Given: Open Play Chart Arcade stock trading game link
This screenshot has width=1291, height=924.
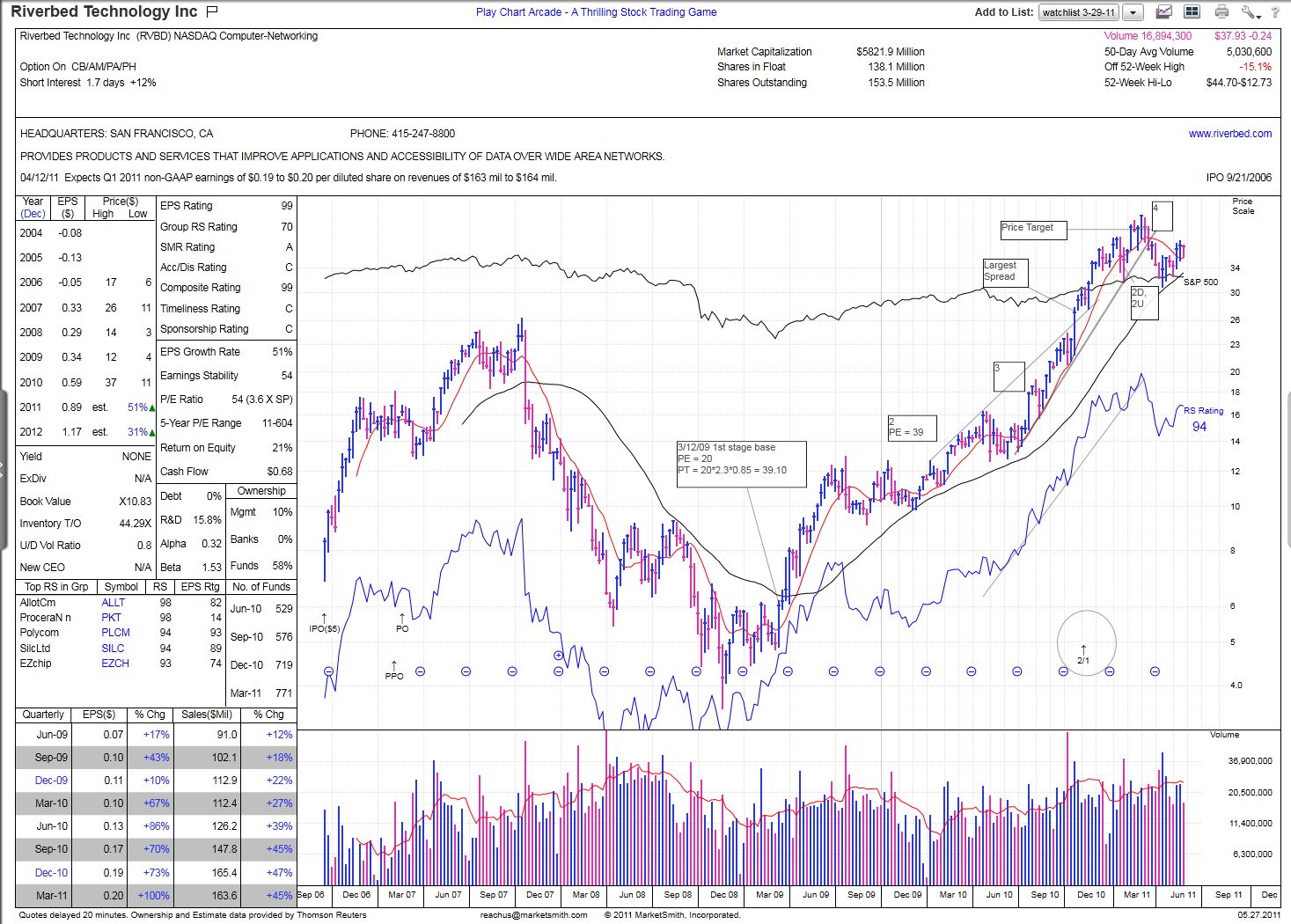Looking at the screenshot, I should click(x=596, y=12).
